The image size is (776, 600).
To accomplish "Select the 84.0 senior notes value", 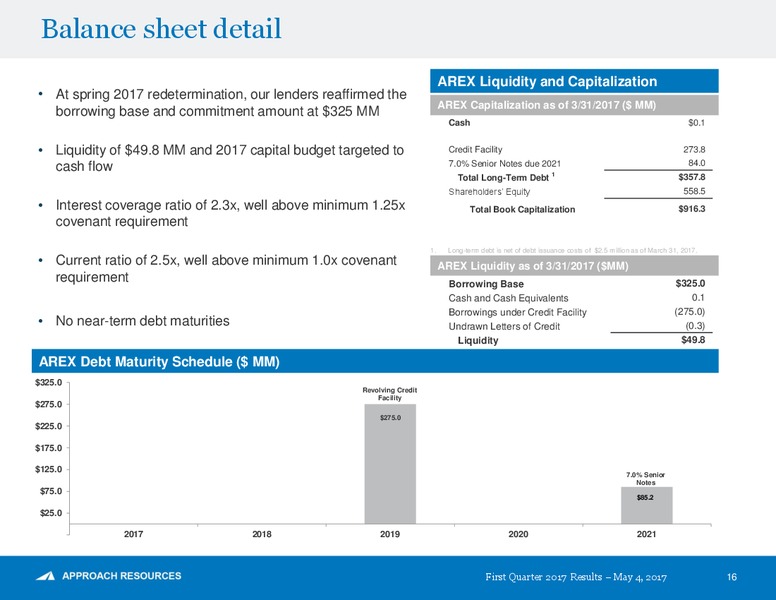I will pyautogui.click(x=696, y=163).
